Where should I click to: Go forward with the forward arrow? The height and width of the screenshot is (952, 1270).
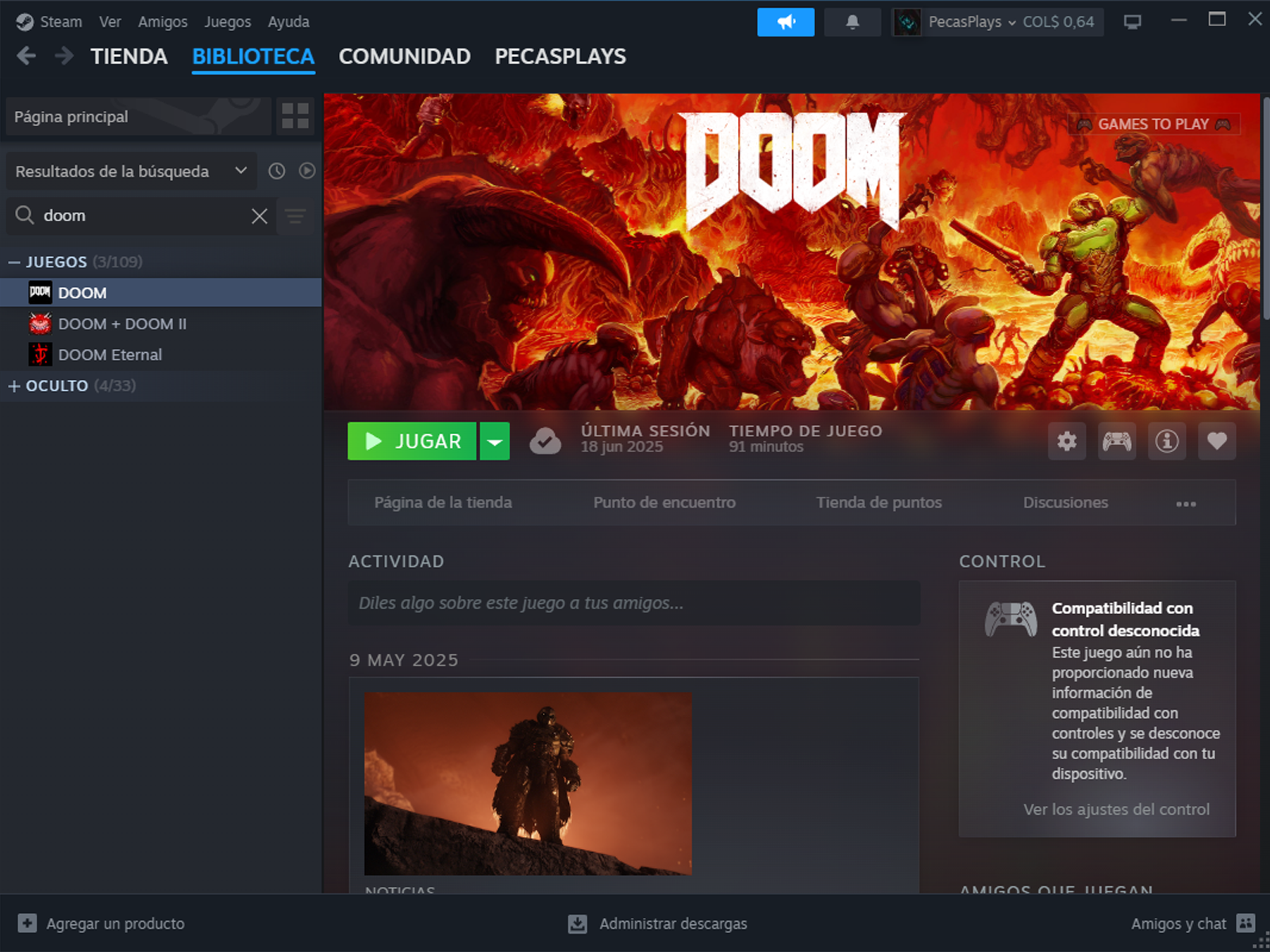(64, 56)
